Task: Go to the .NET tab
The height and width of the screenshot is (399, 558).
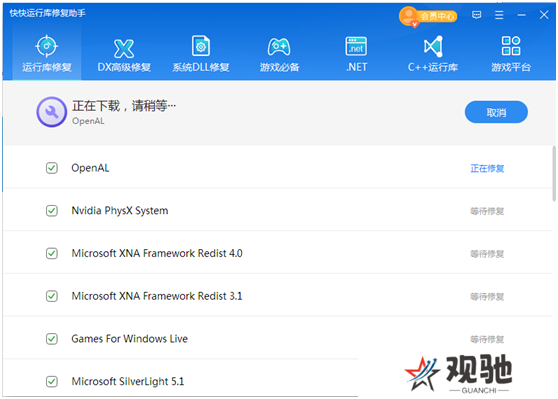Action: [357, 53]
